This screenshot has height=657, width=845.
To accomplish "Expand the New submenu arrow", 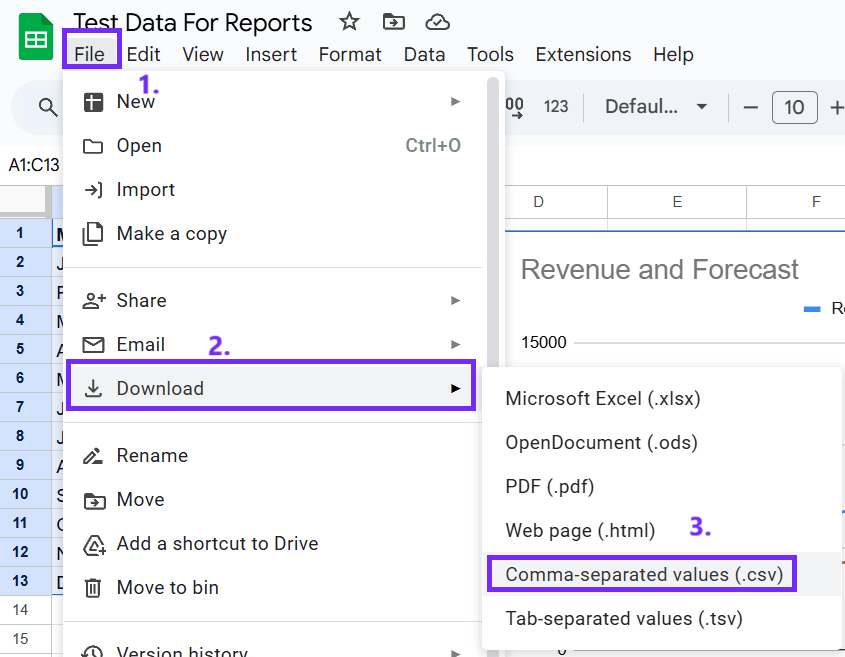I will [x=456, y=101].
